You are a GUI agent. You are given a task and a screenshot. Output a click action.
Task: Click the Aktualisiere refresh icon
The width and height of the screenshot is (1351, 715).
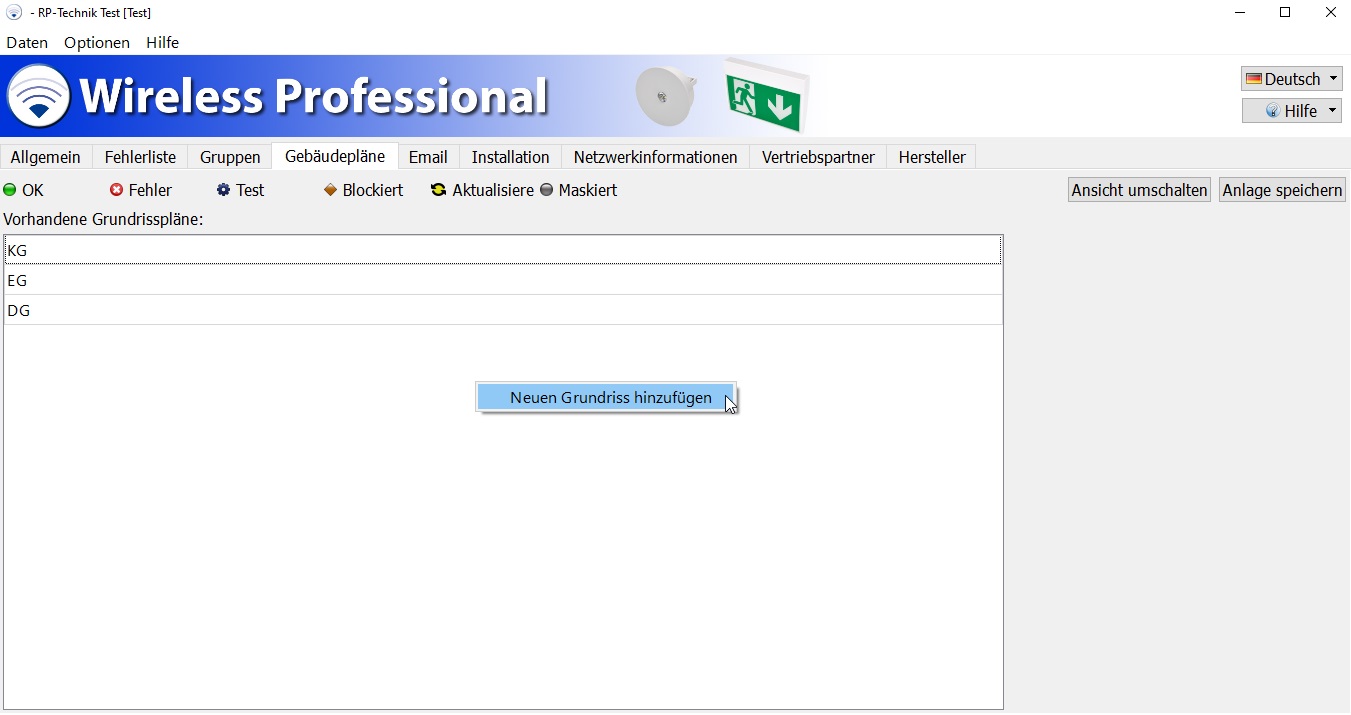pos(438,190)
